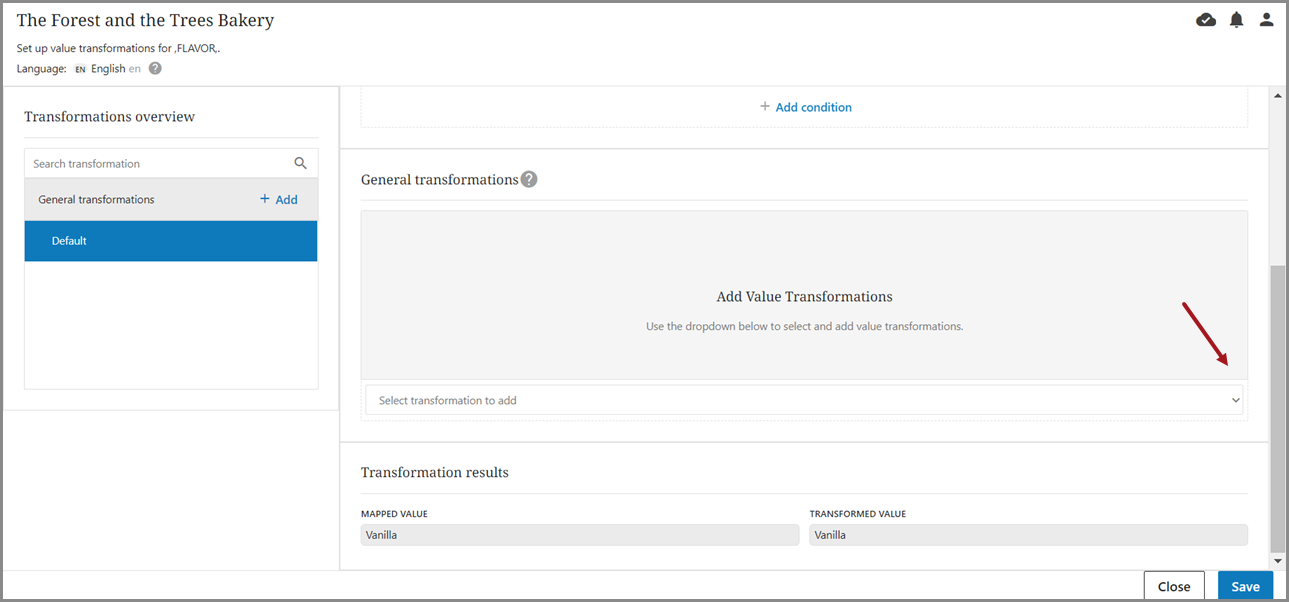
Task: Click the magnifier icon in the search box
Action: coord(300,163)
